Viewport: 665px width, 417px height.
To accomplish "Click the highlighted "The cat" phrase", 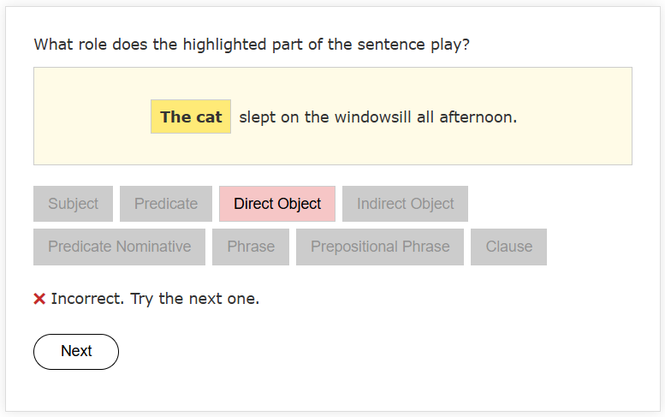I will pos(191,117).
